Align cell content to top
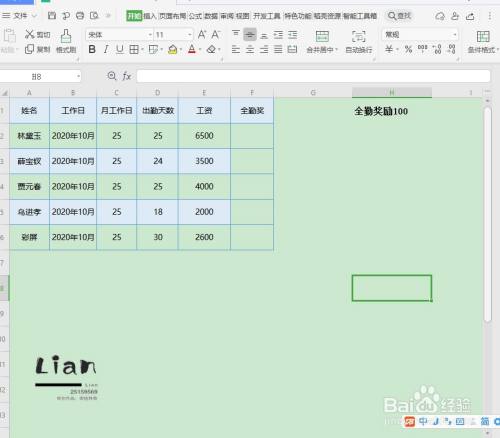The height and width of the screenshot is (438, 500). (x=236, y=34)
